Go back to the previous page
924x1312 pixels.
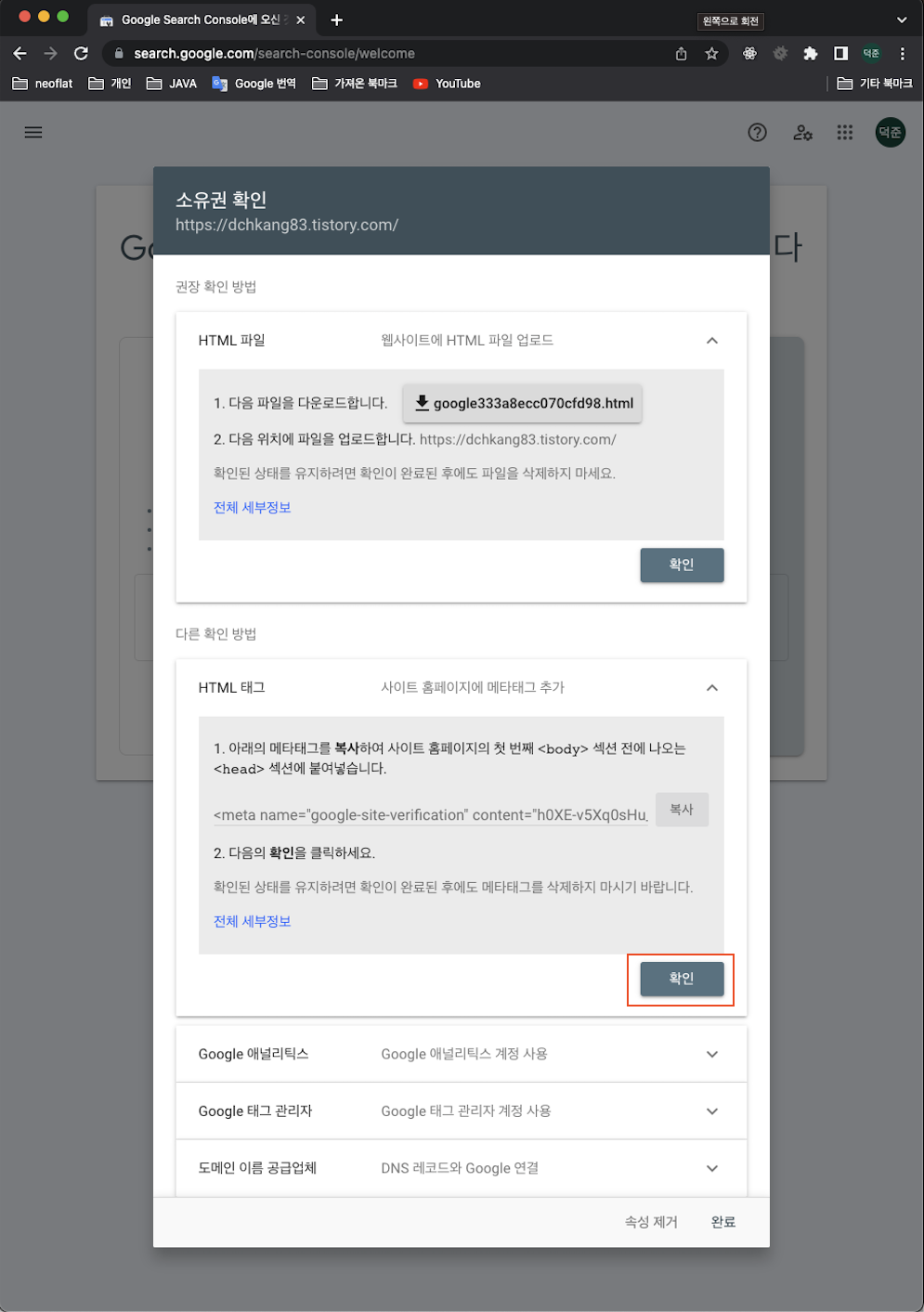[20, 54]
